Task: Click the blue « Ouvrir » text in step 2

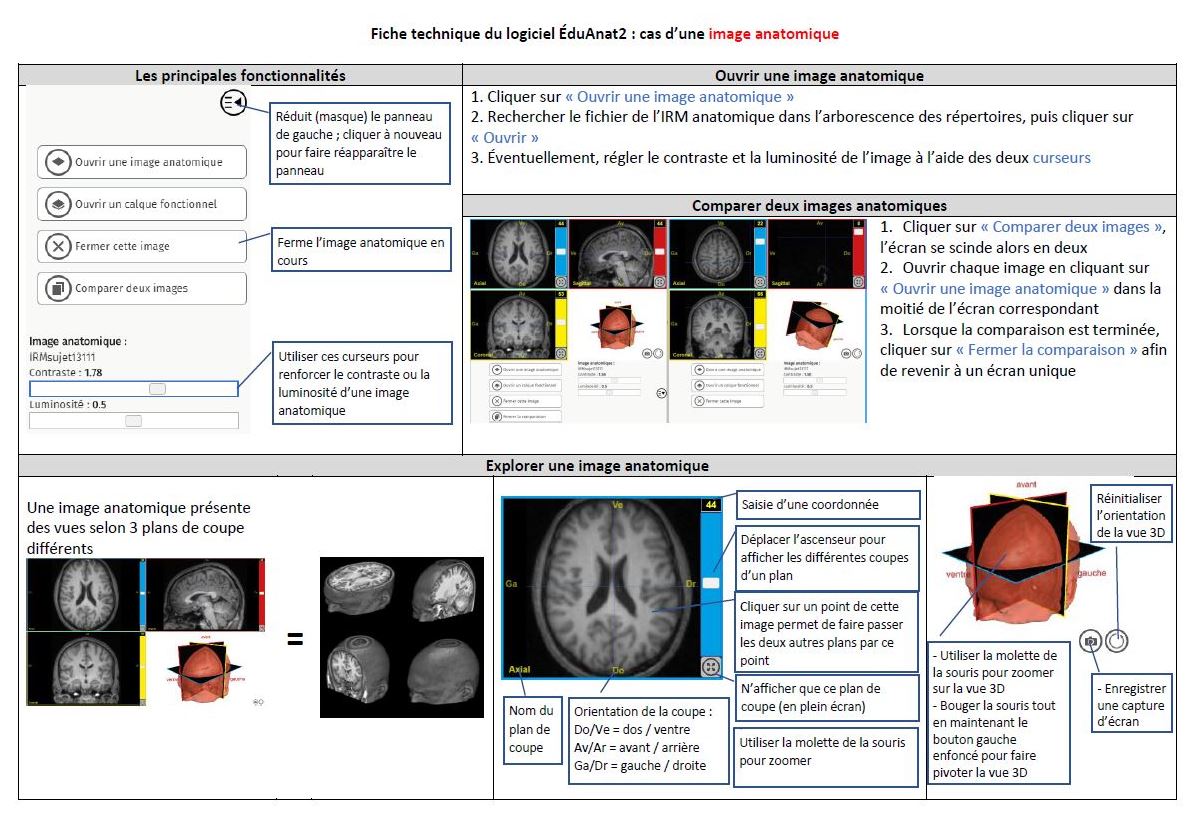Action: [x=504, y=137]
